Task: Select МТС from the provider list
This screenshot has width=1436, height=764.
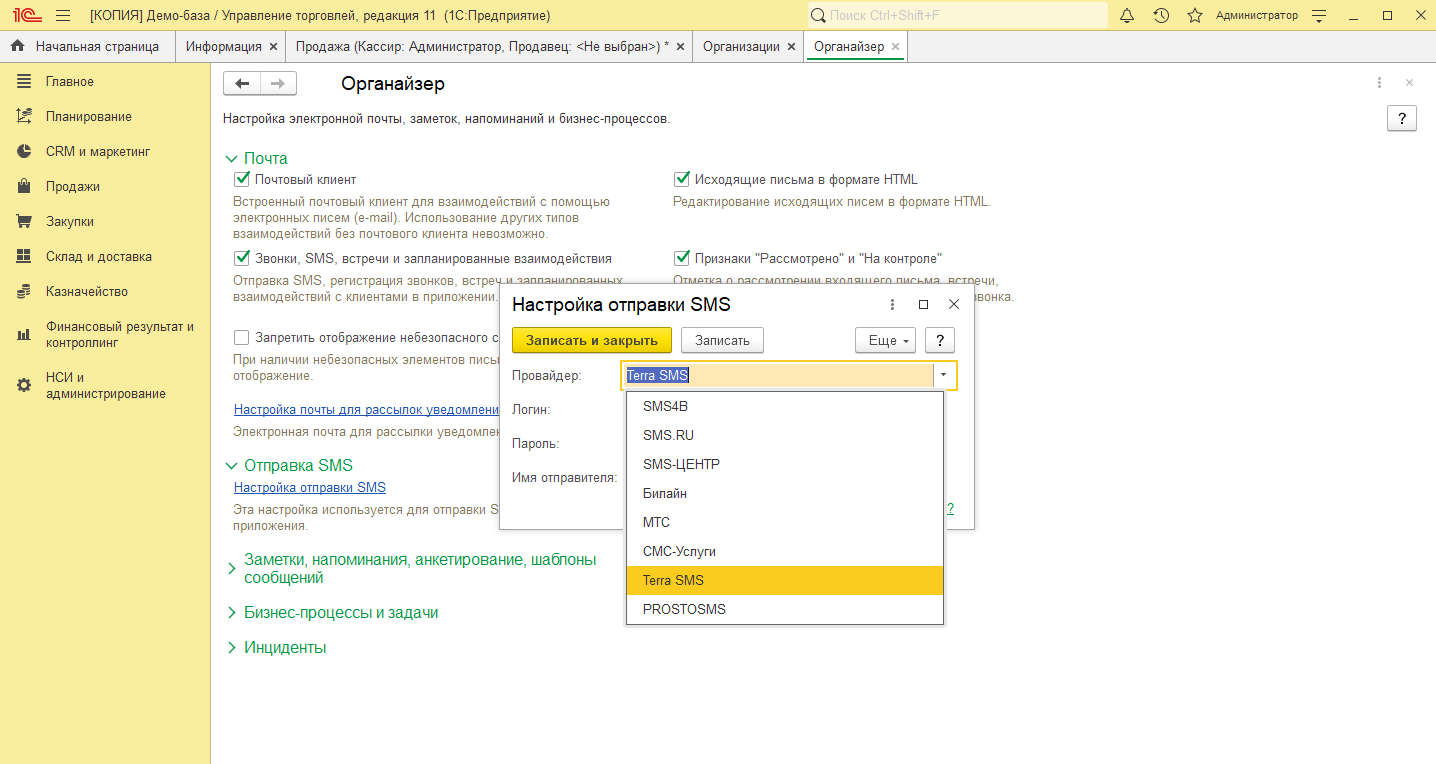Action: point(657,522)
